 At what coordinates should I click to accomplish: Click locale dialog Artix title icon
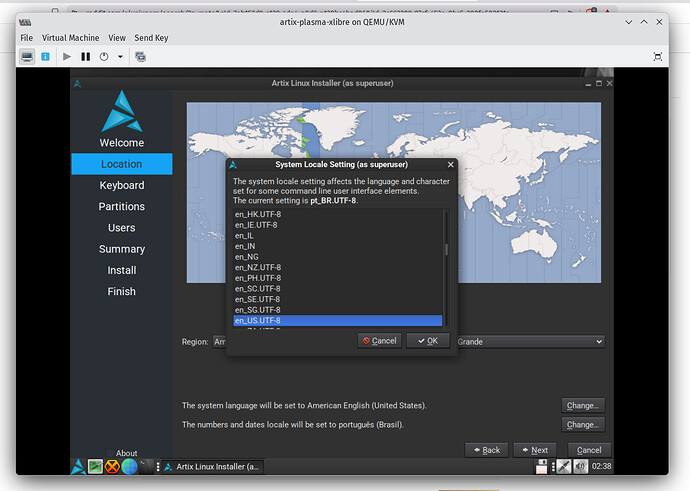click(x=233, y=165)
